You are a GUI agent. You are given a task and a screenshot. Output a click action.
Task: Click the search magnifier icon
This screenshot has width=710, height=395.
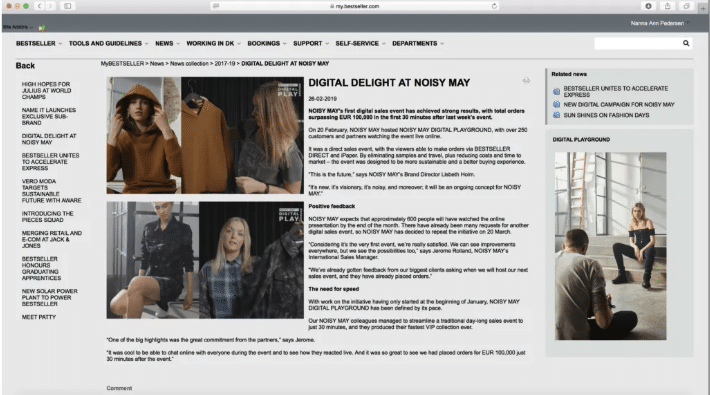[x=686, y=43]
